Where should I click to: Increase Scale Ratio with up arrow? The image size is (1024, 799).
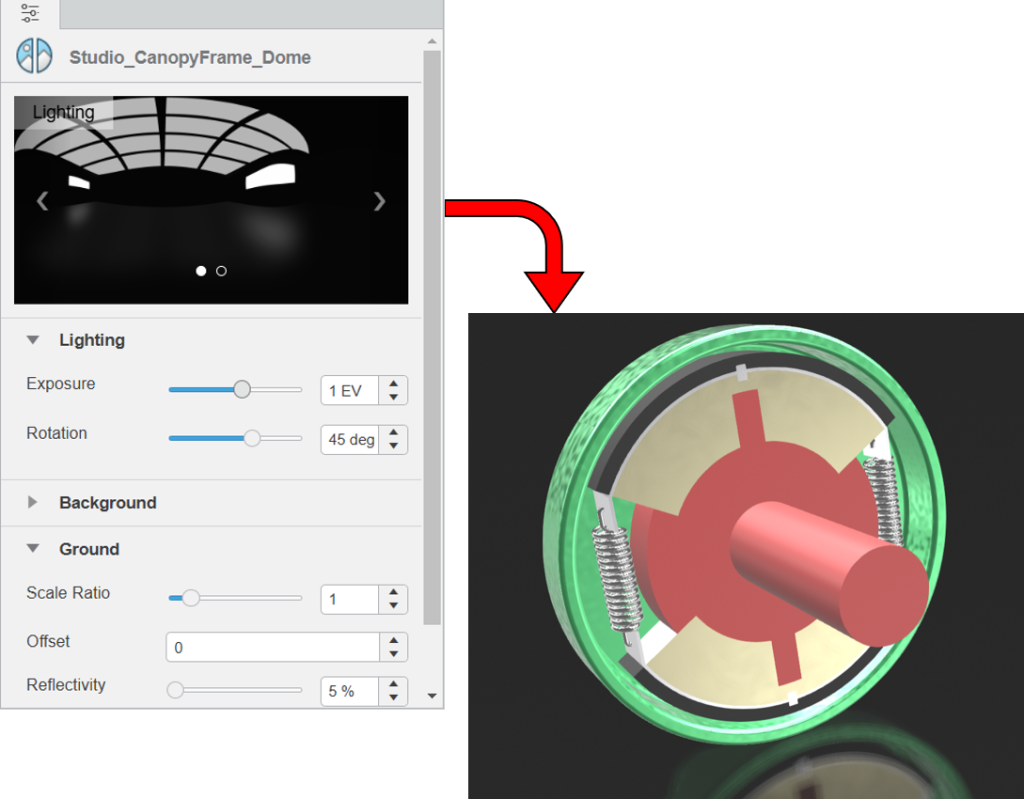pyautogui.click(x=393, y=592)
